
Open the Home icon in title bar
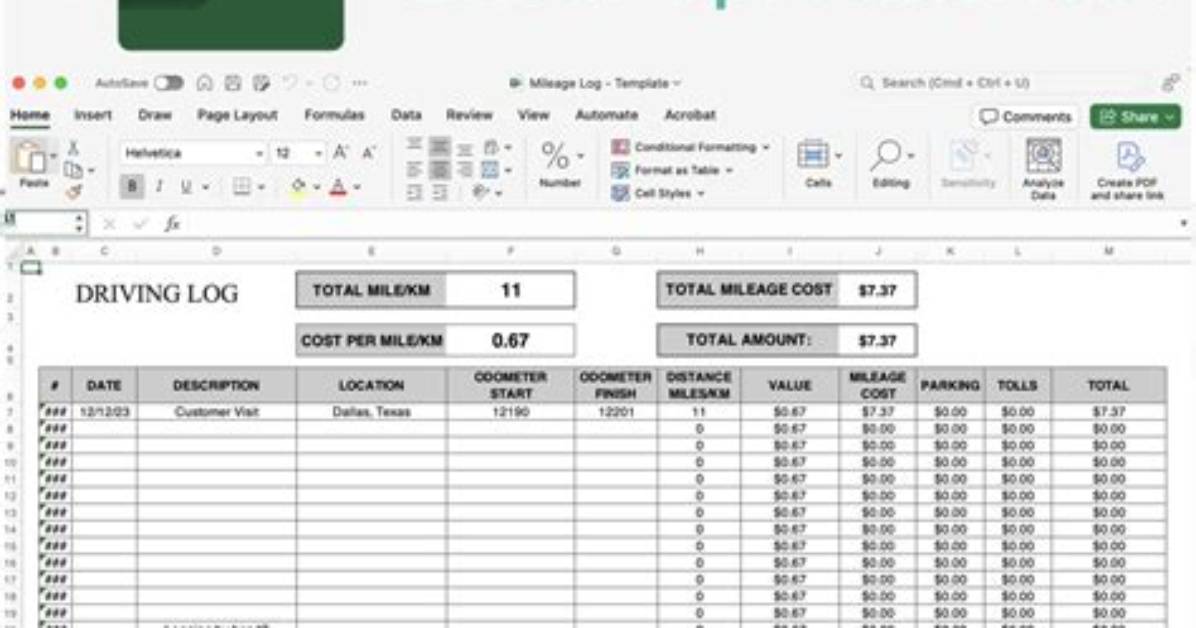point(204,83)
